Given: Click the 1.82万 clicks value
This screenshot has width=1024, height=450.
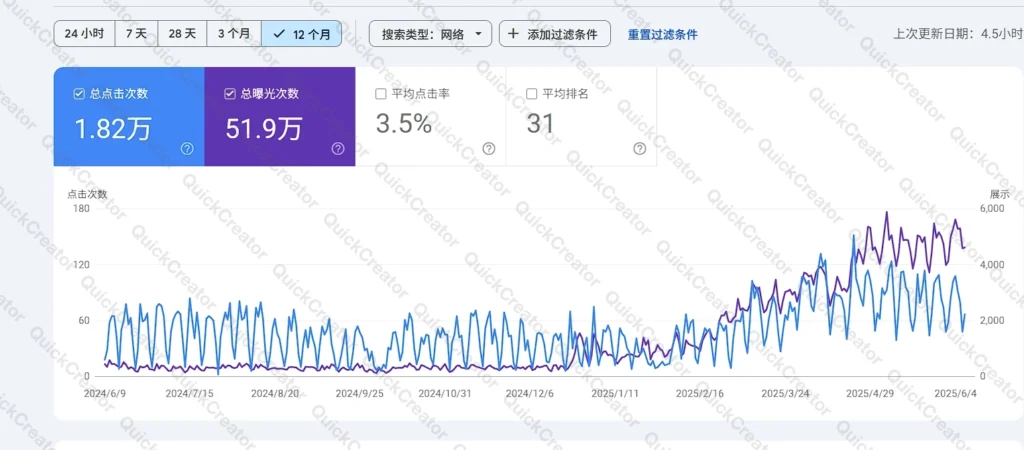Looking at the screenshot, I should pos(112,129).
